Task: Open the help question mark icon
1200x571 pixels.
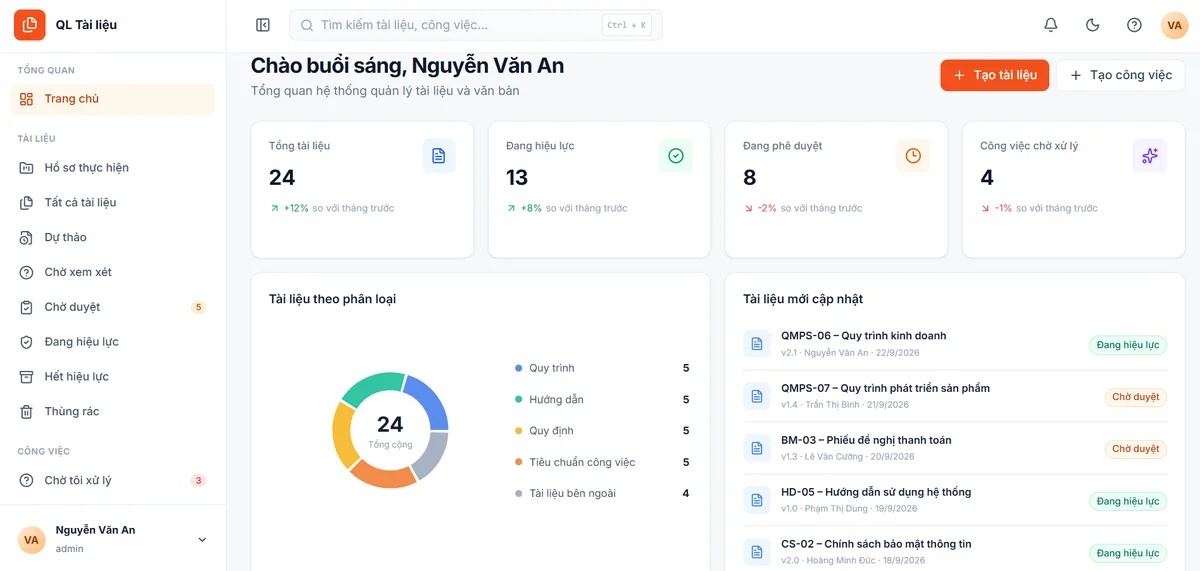Action: tap(1134, 25)
